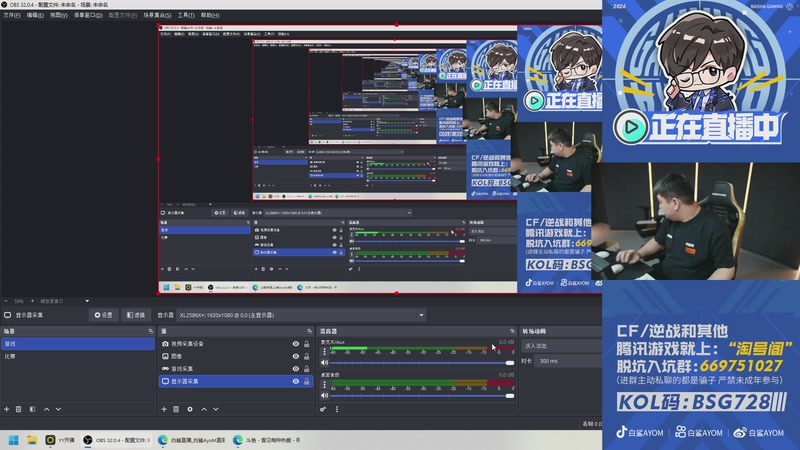800x450 pixels.
Task: Switch to 白鲨直播 Edge taskbar window
Action: 192,440
